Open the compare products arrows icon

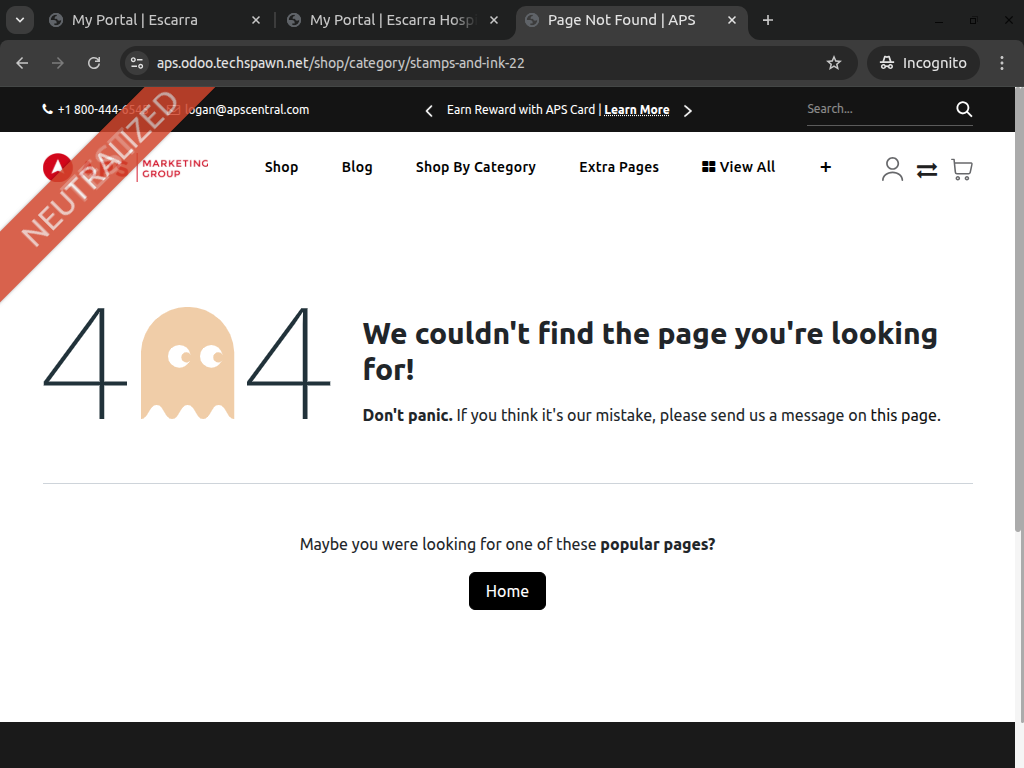coord(927,170)
